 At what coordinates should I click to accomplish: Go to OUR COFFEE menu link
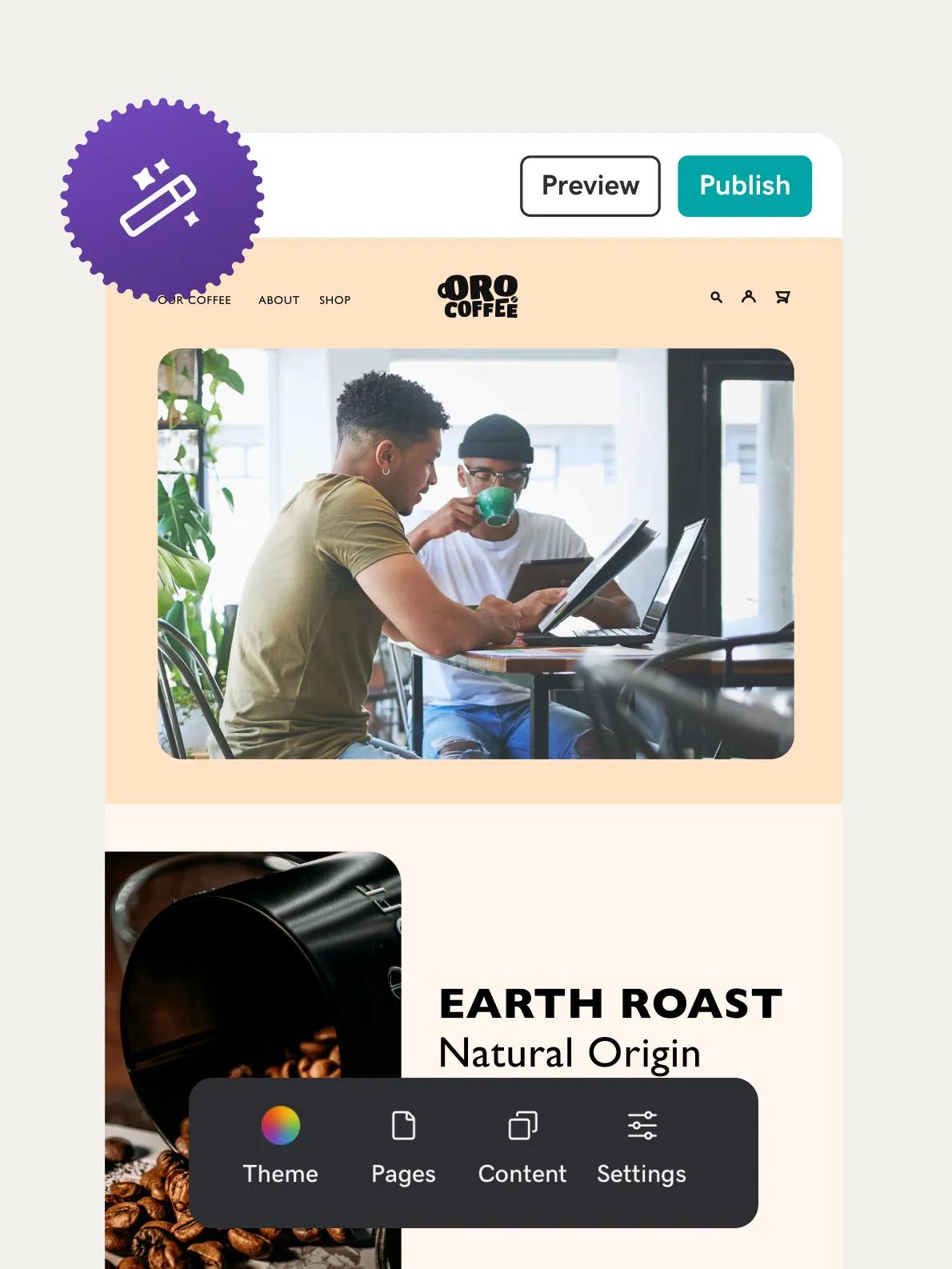tap(194, 300)
